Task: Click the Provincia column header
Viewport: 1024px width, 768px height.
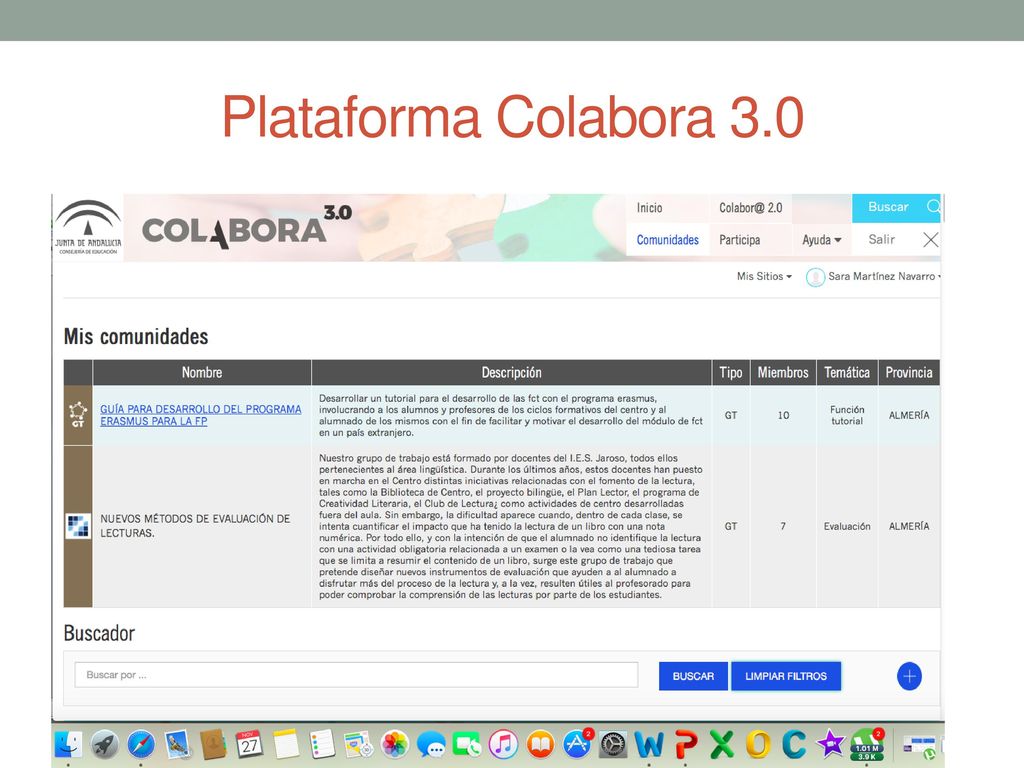Action: 909,372
